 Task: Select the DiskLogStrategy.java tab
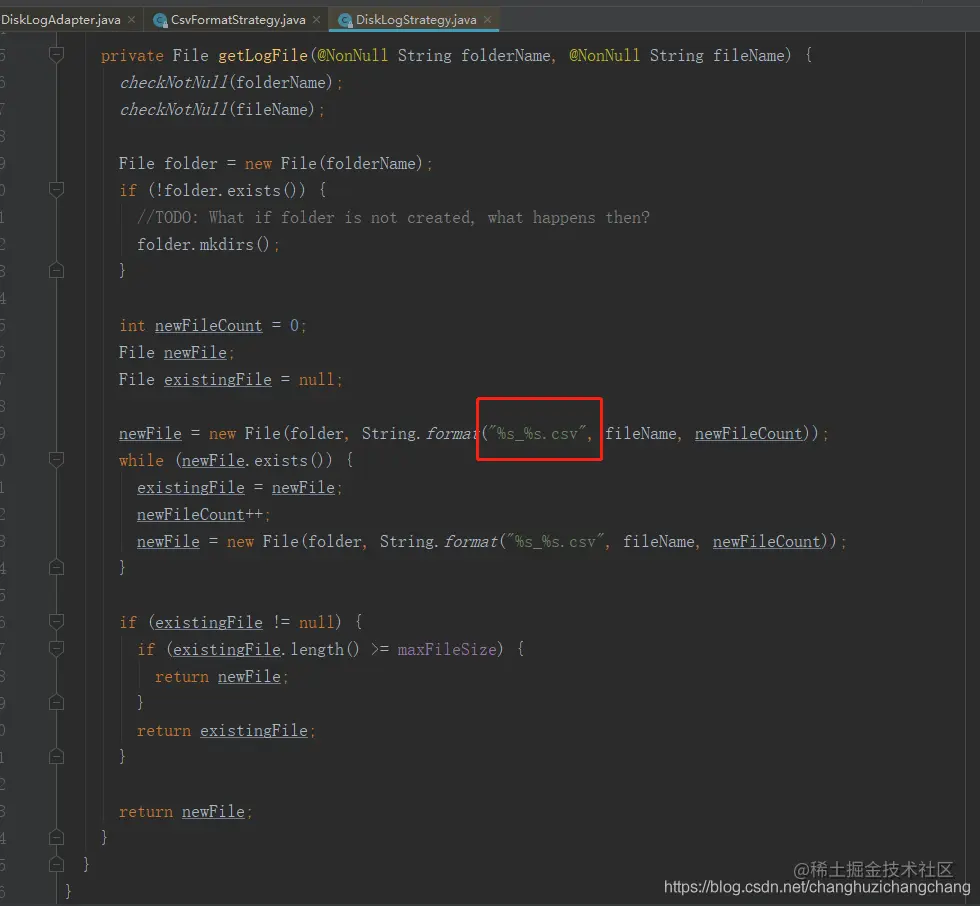[x=416, y=20]
